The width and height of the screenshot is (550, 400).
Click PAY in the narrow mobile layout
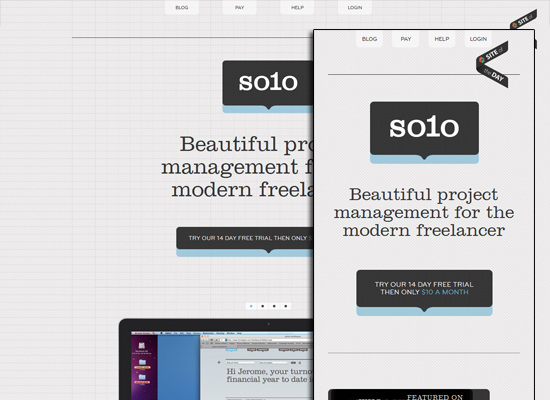coord(406,39)
